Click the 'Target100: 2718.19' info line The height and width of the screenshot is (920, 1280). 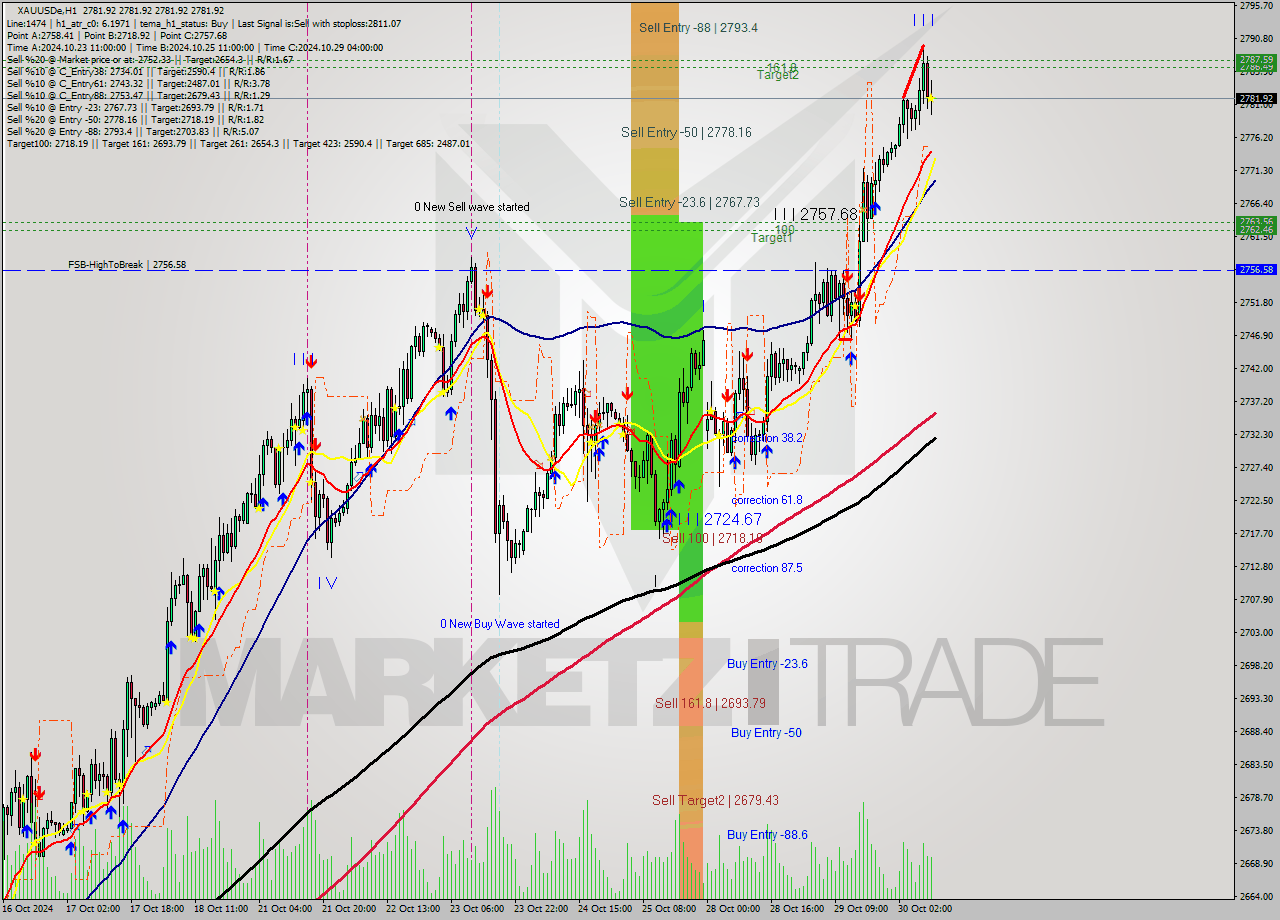click(x=238, y=143)
